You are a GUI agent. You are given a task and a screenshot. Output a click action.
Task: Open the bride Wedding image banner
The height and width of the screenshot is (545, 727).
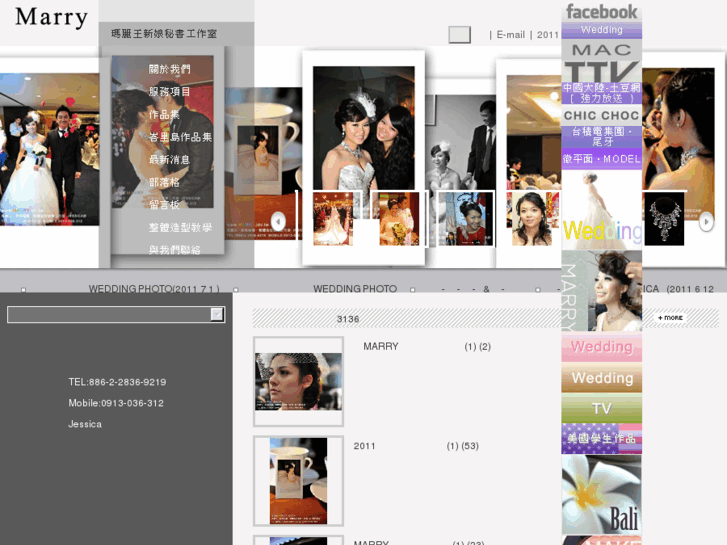602,210
